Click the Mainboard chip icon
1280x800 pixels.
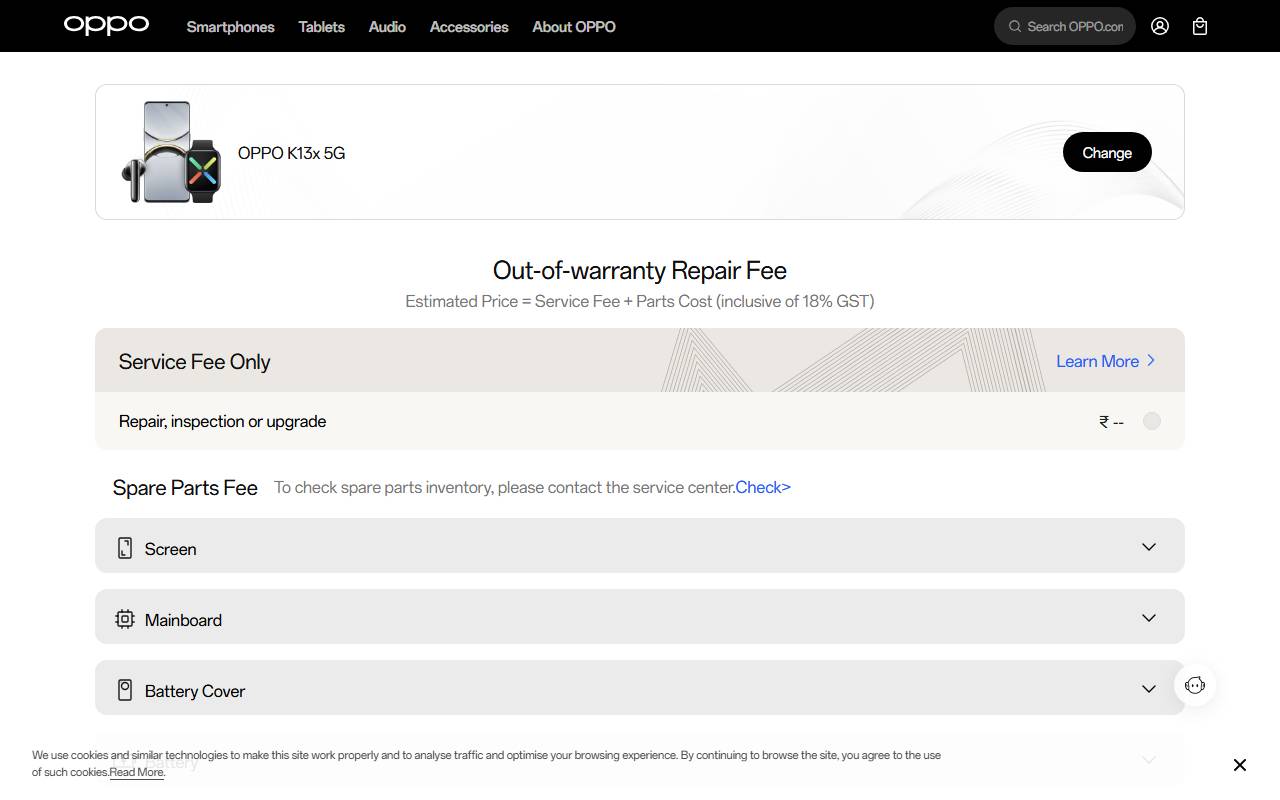pos(125,619)
